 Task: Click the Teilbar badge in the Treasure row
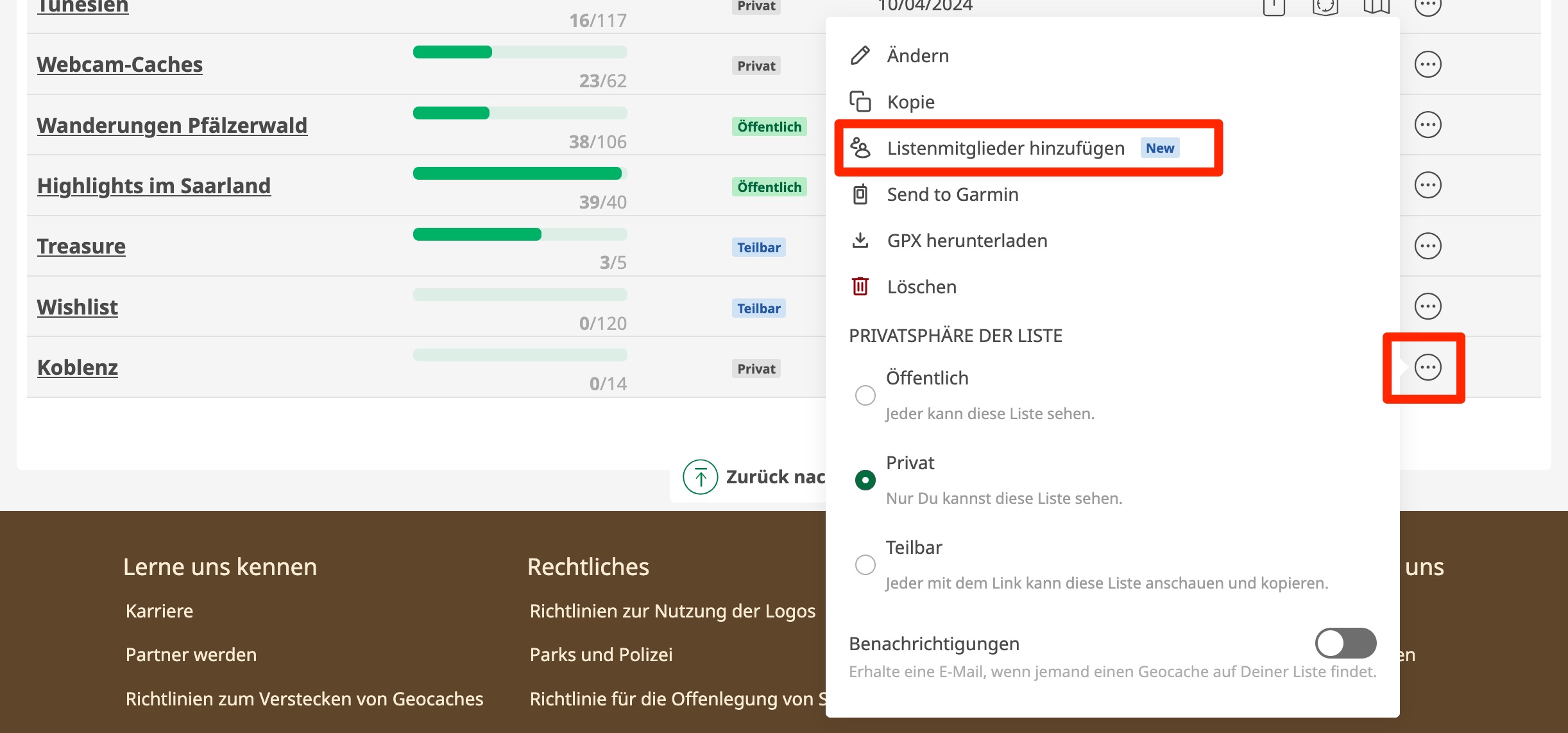(758, 248)
